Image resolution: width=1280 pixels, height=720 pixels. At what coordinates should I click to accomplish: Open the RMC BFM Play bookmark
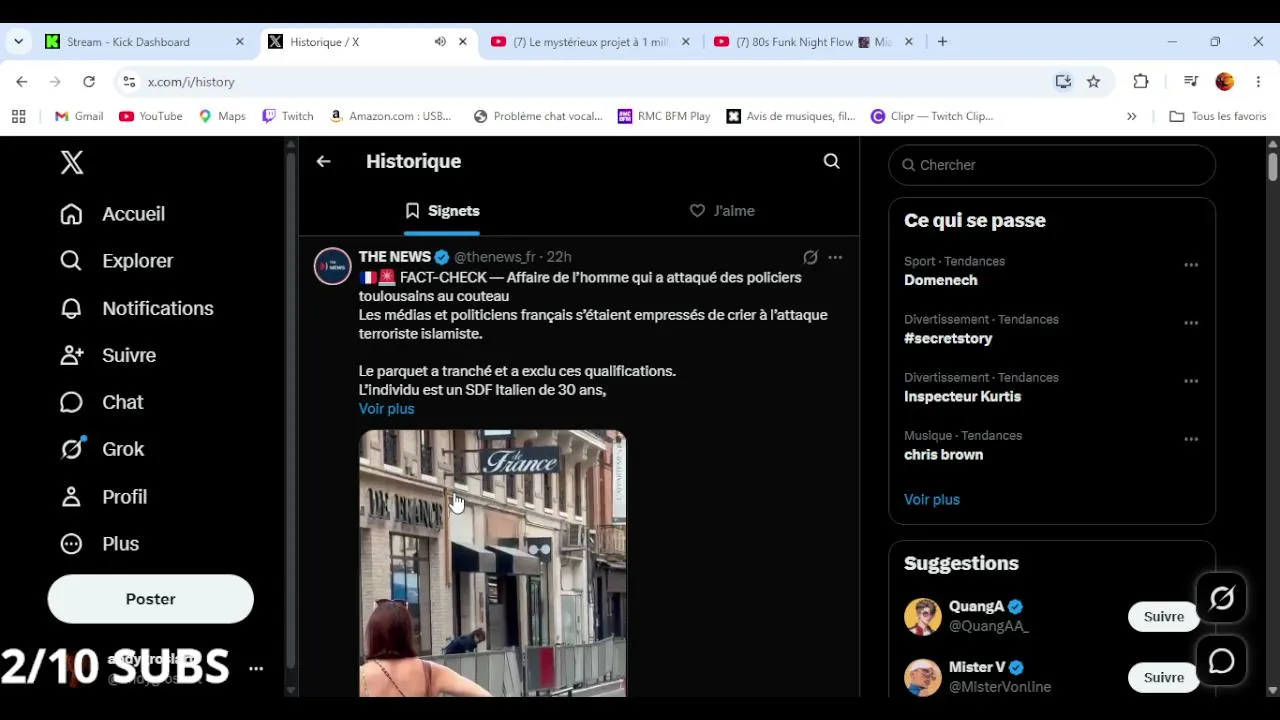(664, 116)
